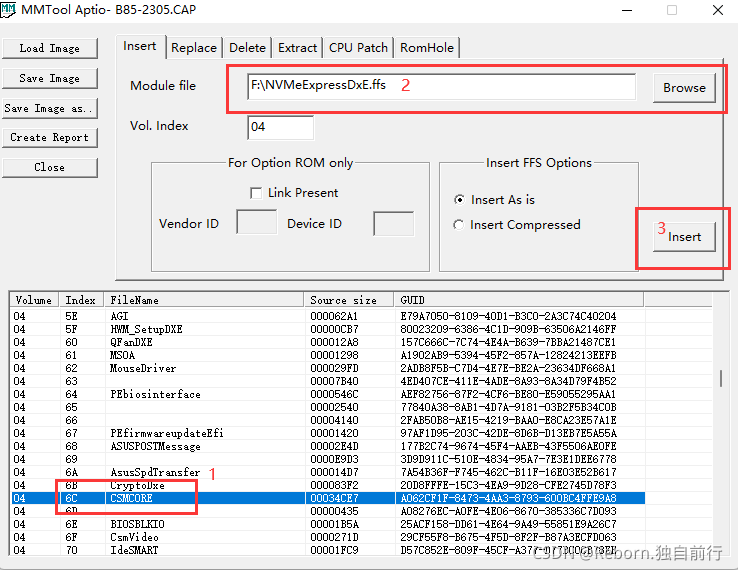Click GUID starting with 25ACF158
Image resolution: width=738 pixels, height=570 pixels.
(x=508, y=524)
